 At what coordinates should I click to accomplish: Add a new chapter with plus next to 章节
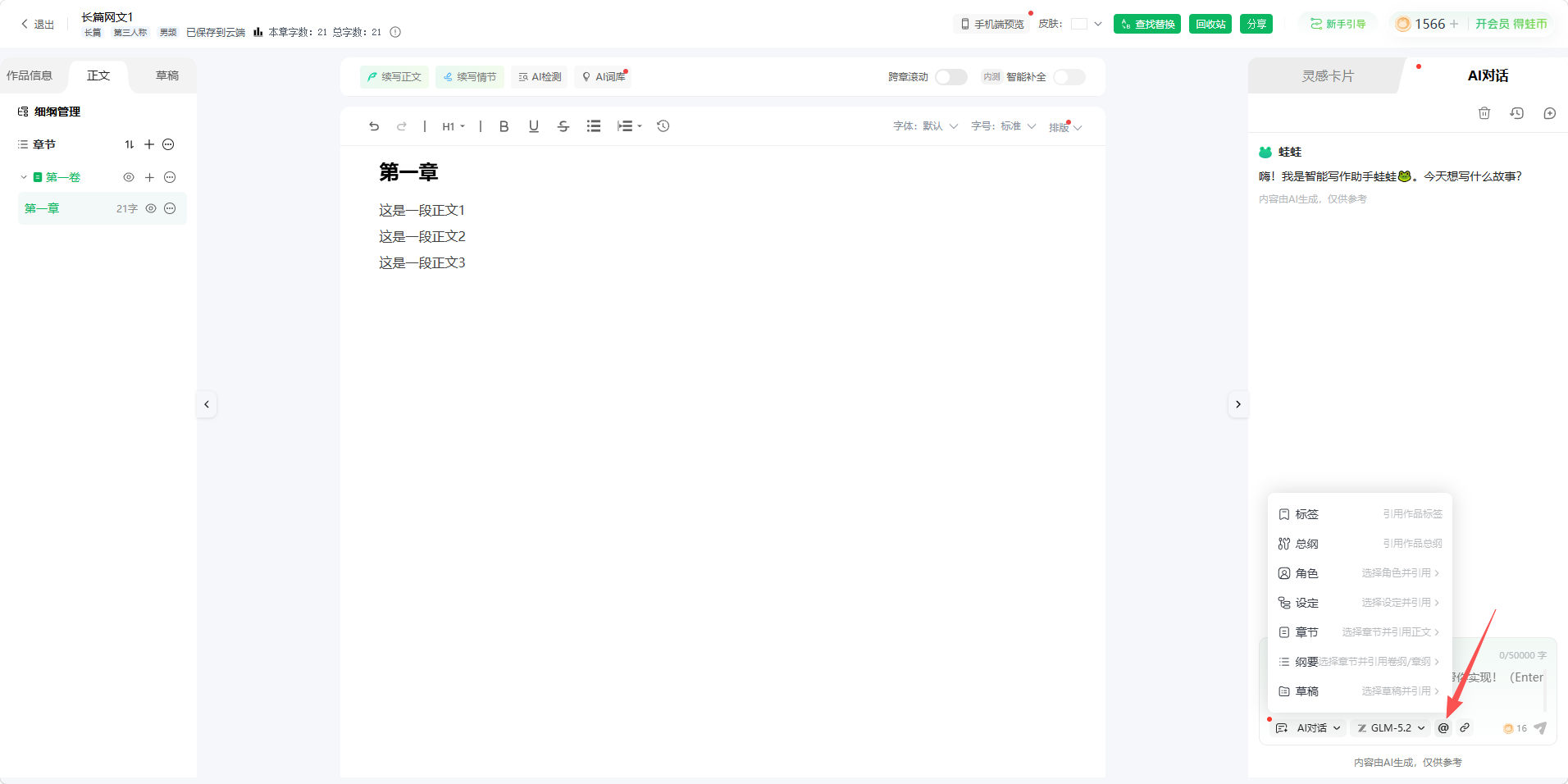pos(149,144)
